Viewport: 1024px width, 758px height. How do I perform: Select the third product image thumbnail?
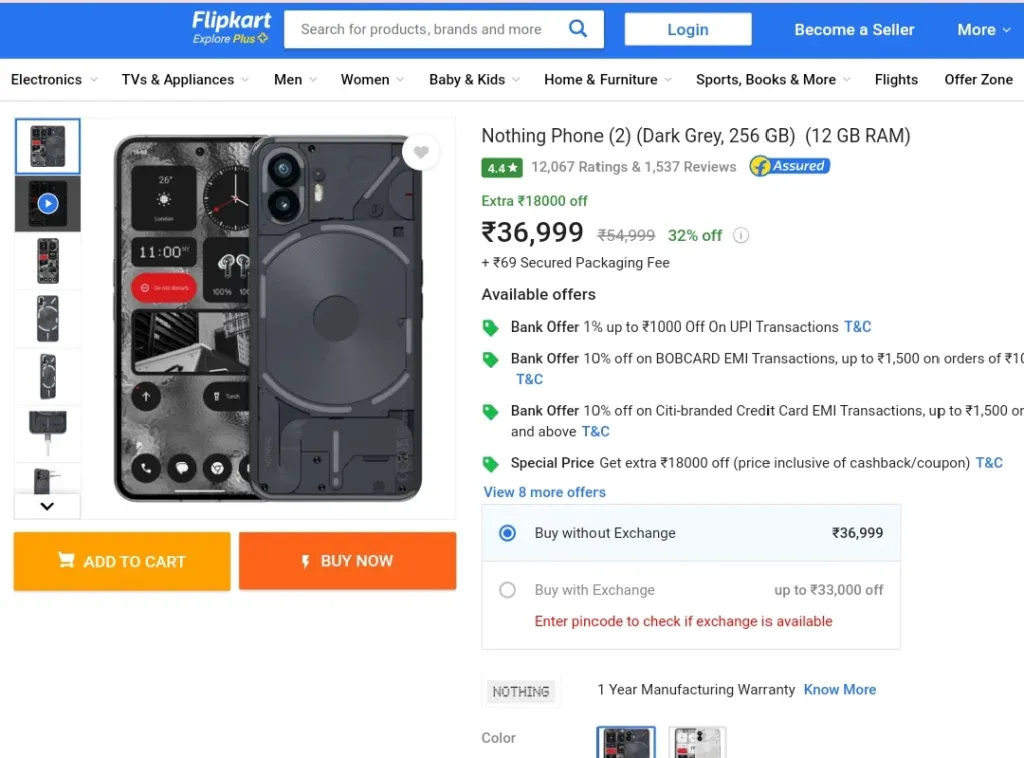tap(48, 261)
